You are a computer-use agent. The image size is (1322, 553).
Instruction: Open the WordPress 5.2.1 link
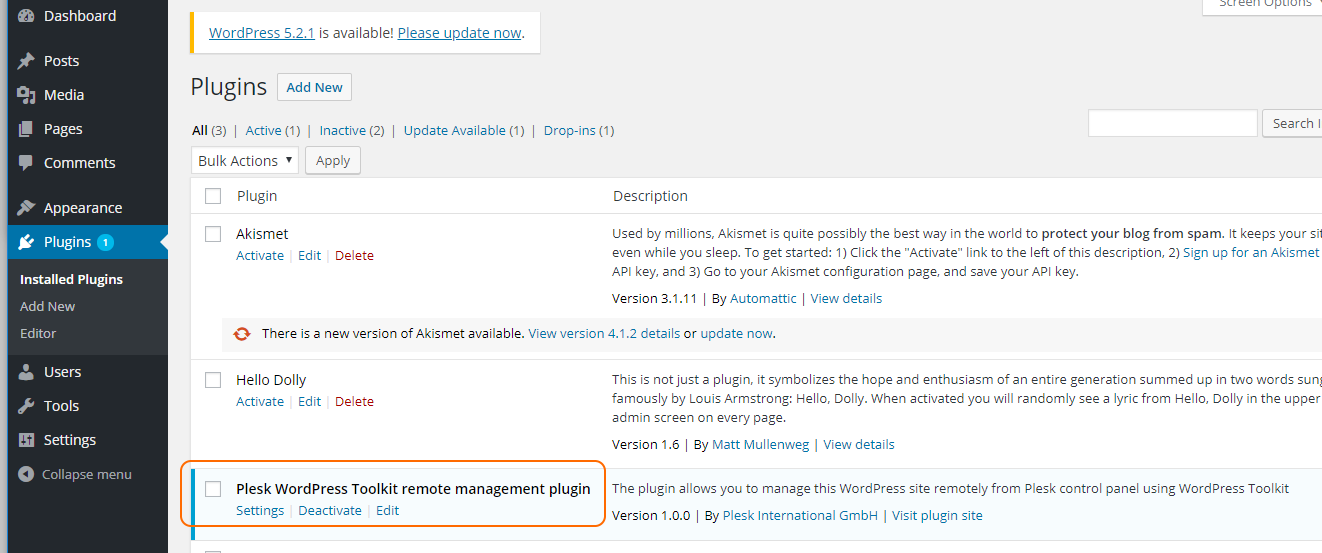pyautogui.click(x=262, y=33)
